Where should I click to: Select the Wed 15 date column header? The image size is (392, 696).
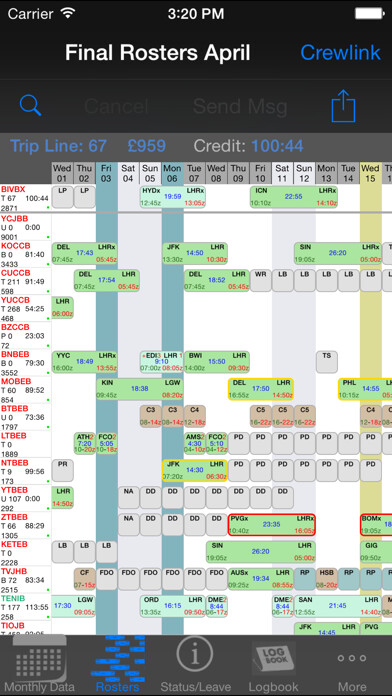pos(370,174)
